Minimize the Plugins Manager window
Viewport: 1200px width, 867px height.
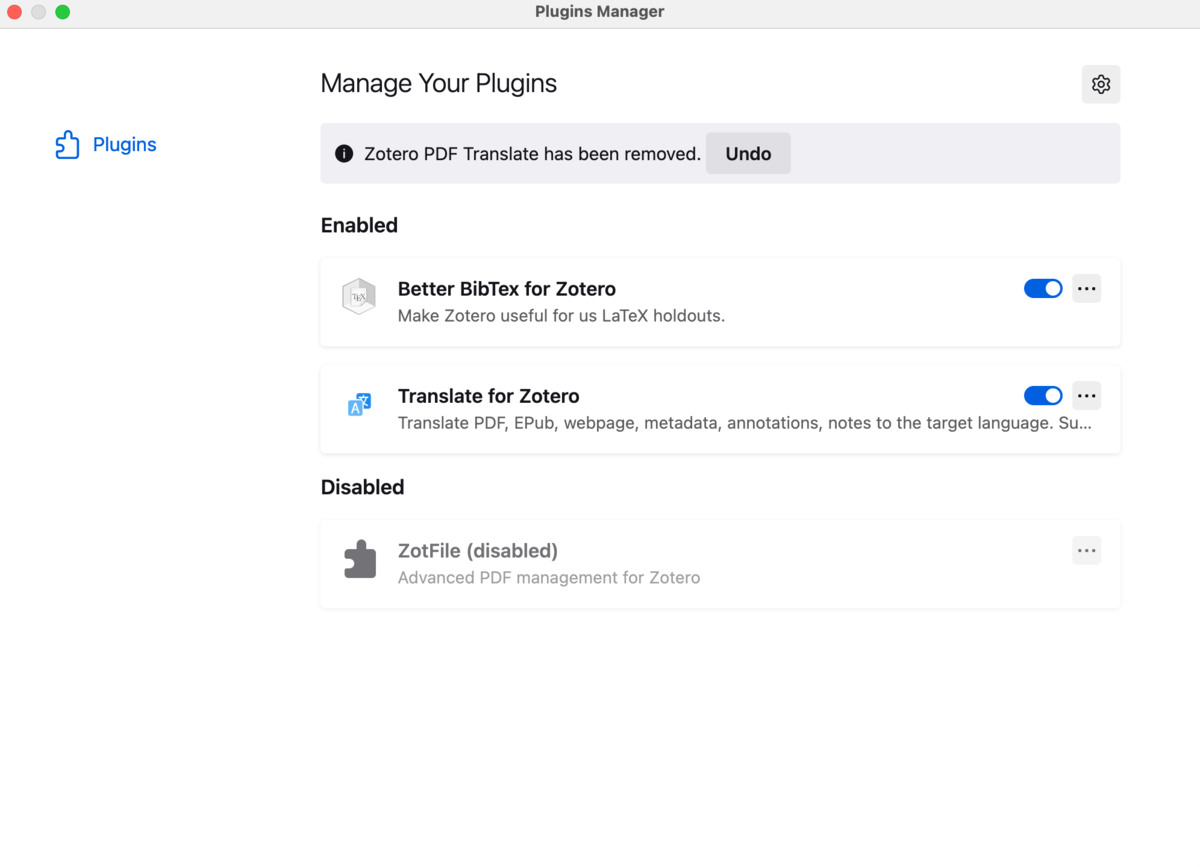[38, 12]
